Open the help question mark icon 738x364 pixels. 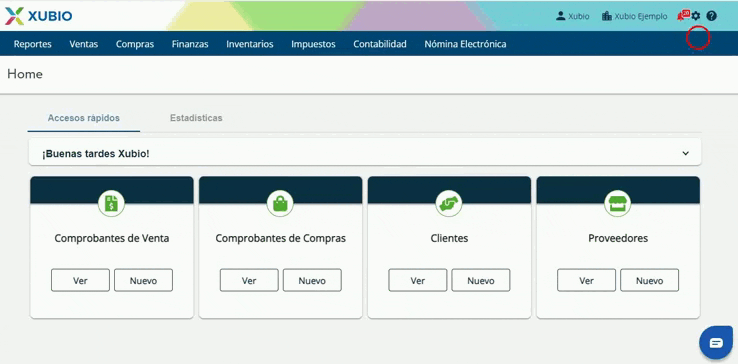tap(711, 16)
